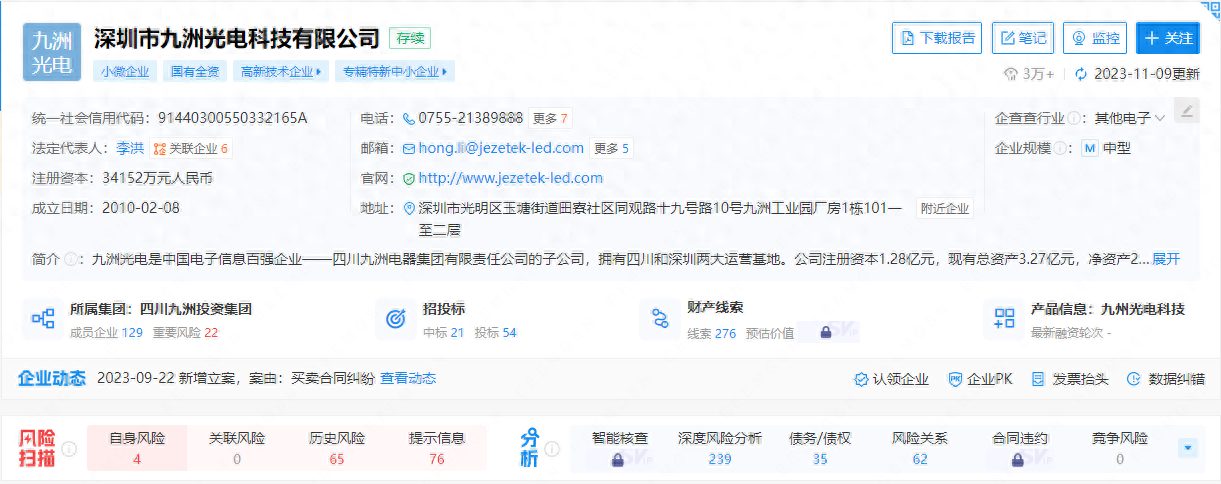Click the refresh icon next to 2023-11-09更新

(x=1080, y=74)
